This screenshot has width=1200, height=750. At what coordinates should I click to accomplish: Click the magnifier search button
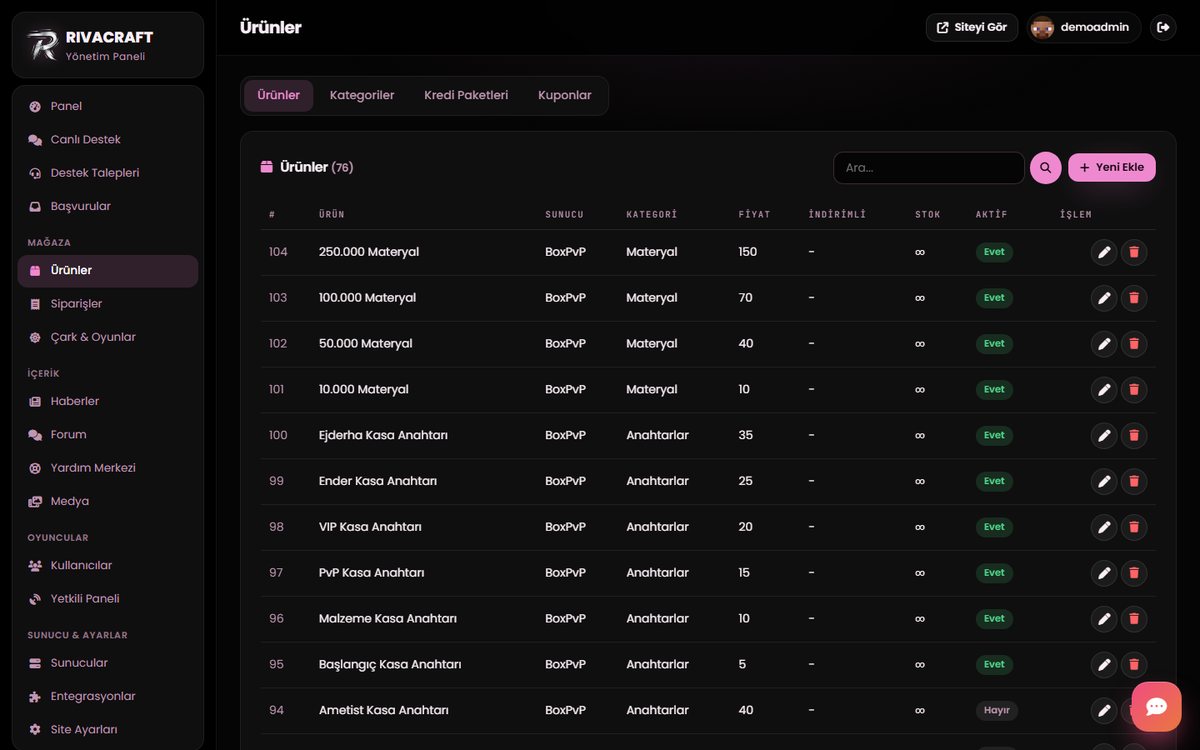pos(1046,168)
